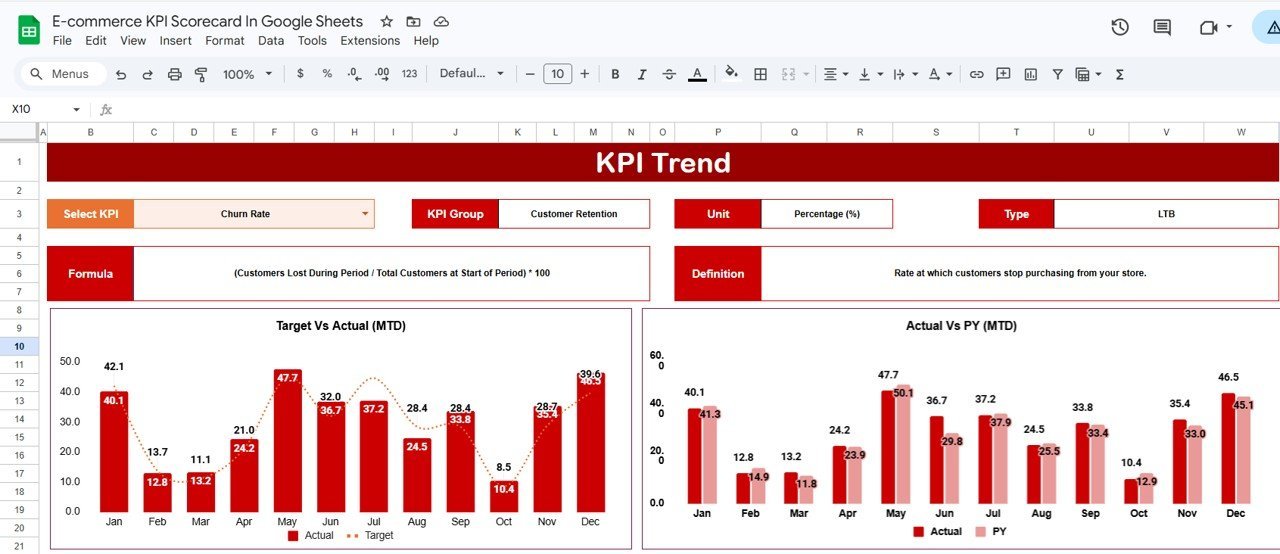Open the Format menu
This screenshot has width=1280, height=554.
[x=225, y=41]
